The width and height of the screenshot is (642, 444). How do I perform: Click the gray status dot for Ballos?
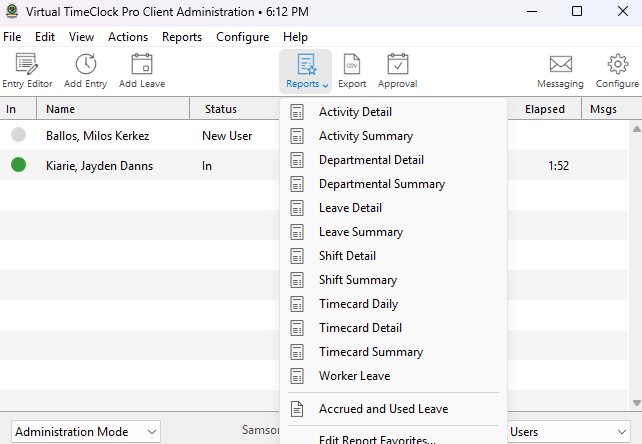[18, 135]
